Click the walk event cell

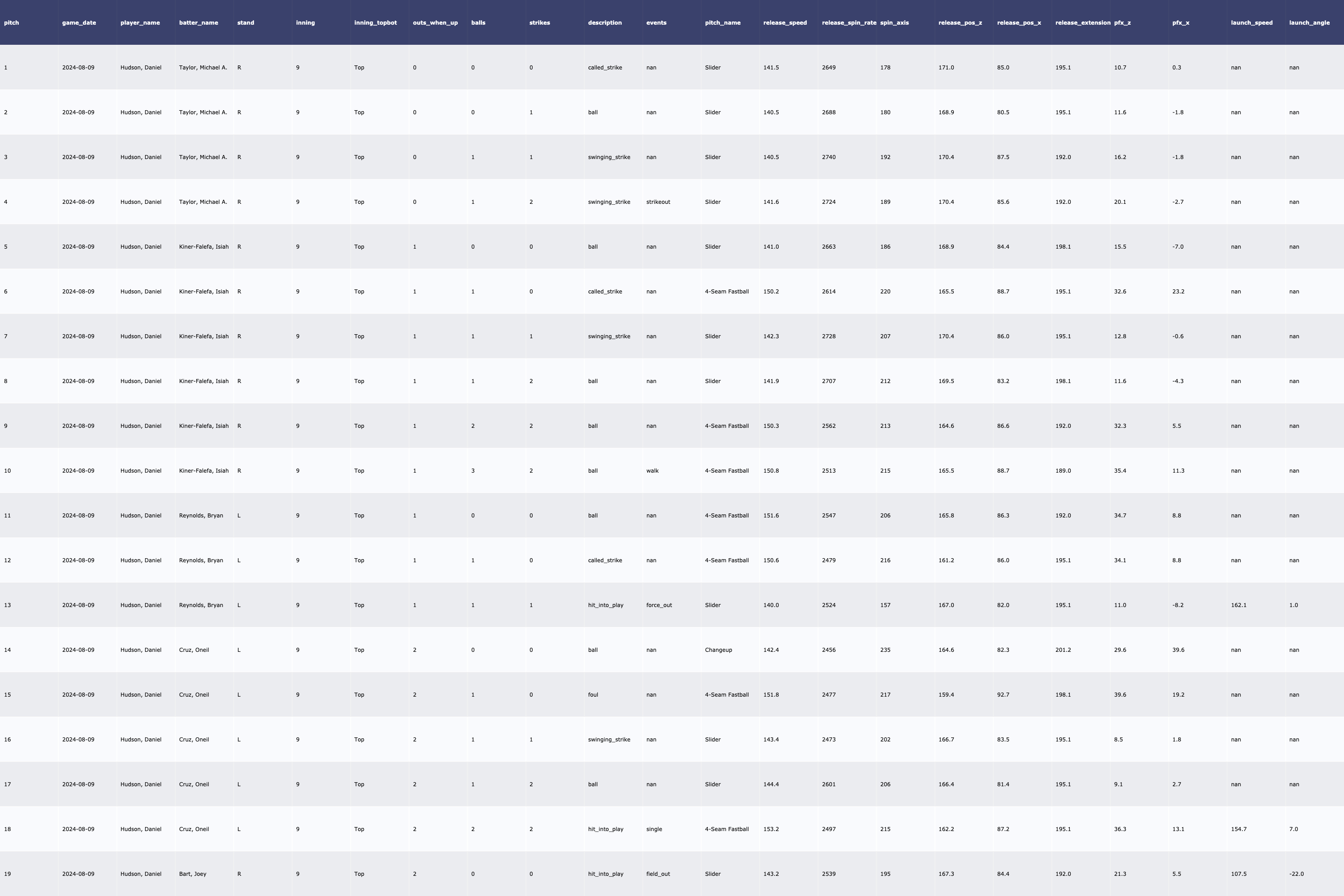click(x=652, y=471)
